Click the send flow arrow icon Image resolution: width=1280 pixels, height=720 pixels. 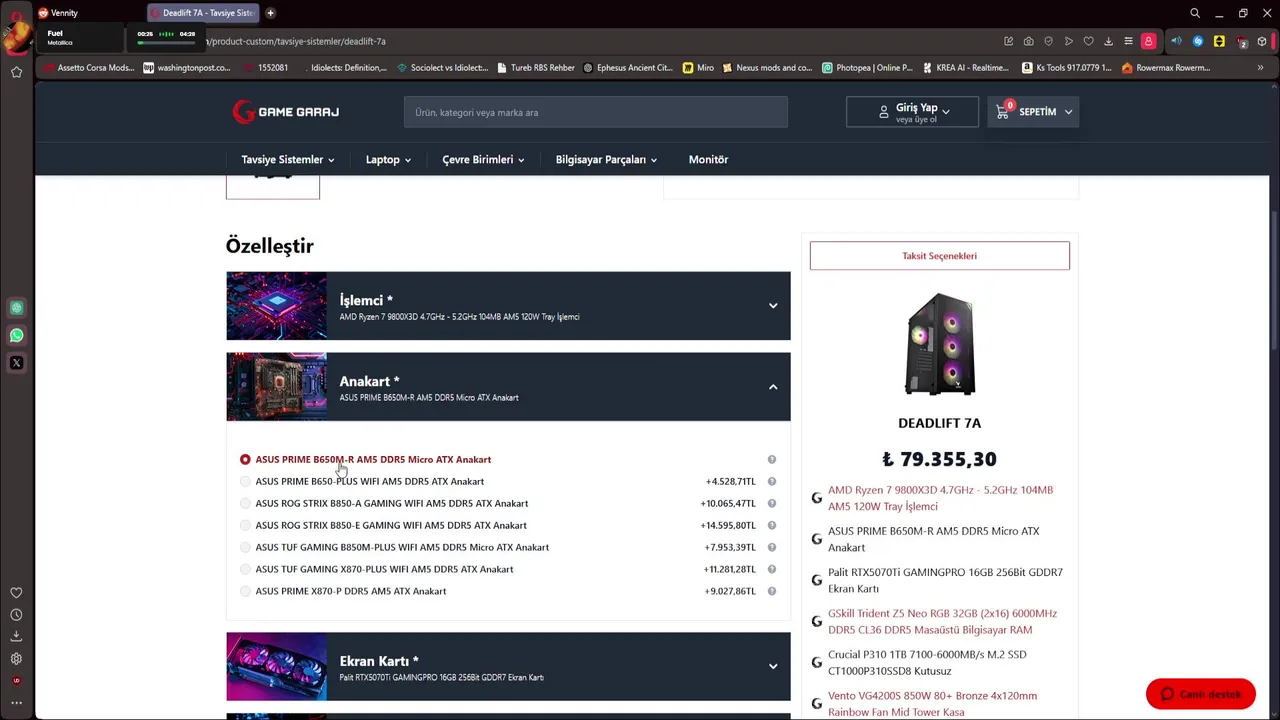[1068, 41]
